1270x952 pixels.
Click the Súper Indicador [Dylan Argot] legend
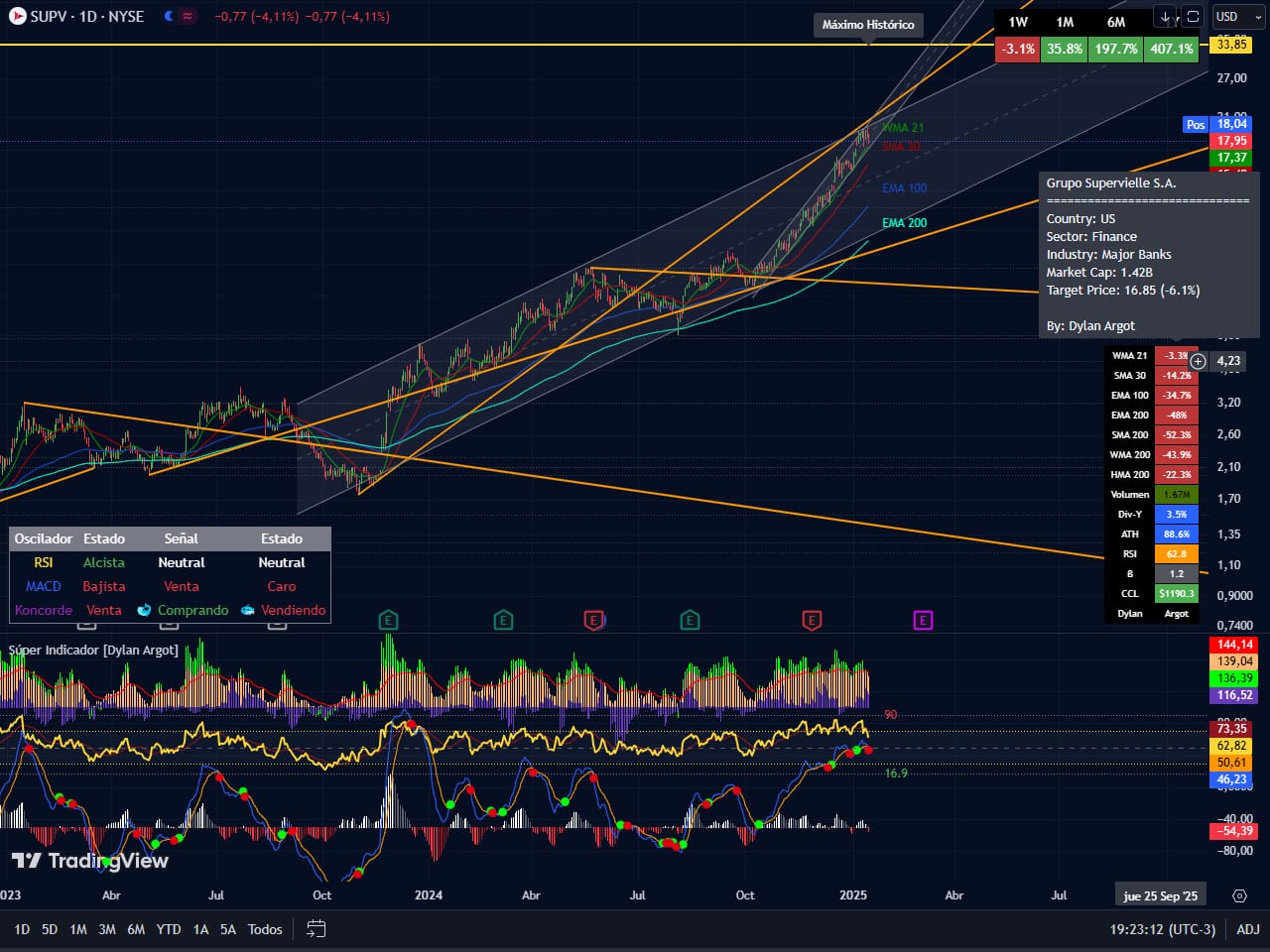(93, 650)
